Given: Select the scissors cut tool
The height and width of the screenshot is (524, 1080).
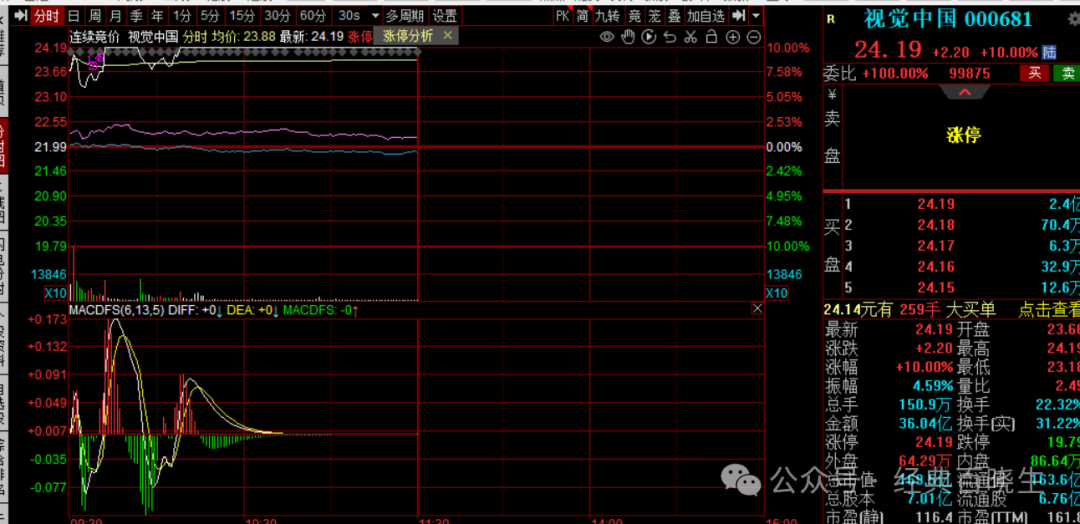Looking at the screenshot, I should (690, 37).
